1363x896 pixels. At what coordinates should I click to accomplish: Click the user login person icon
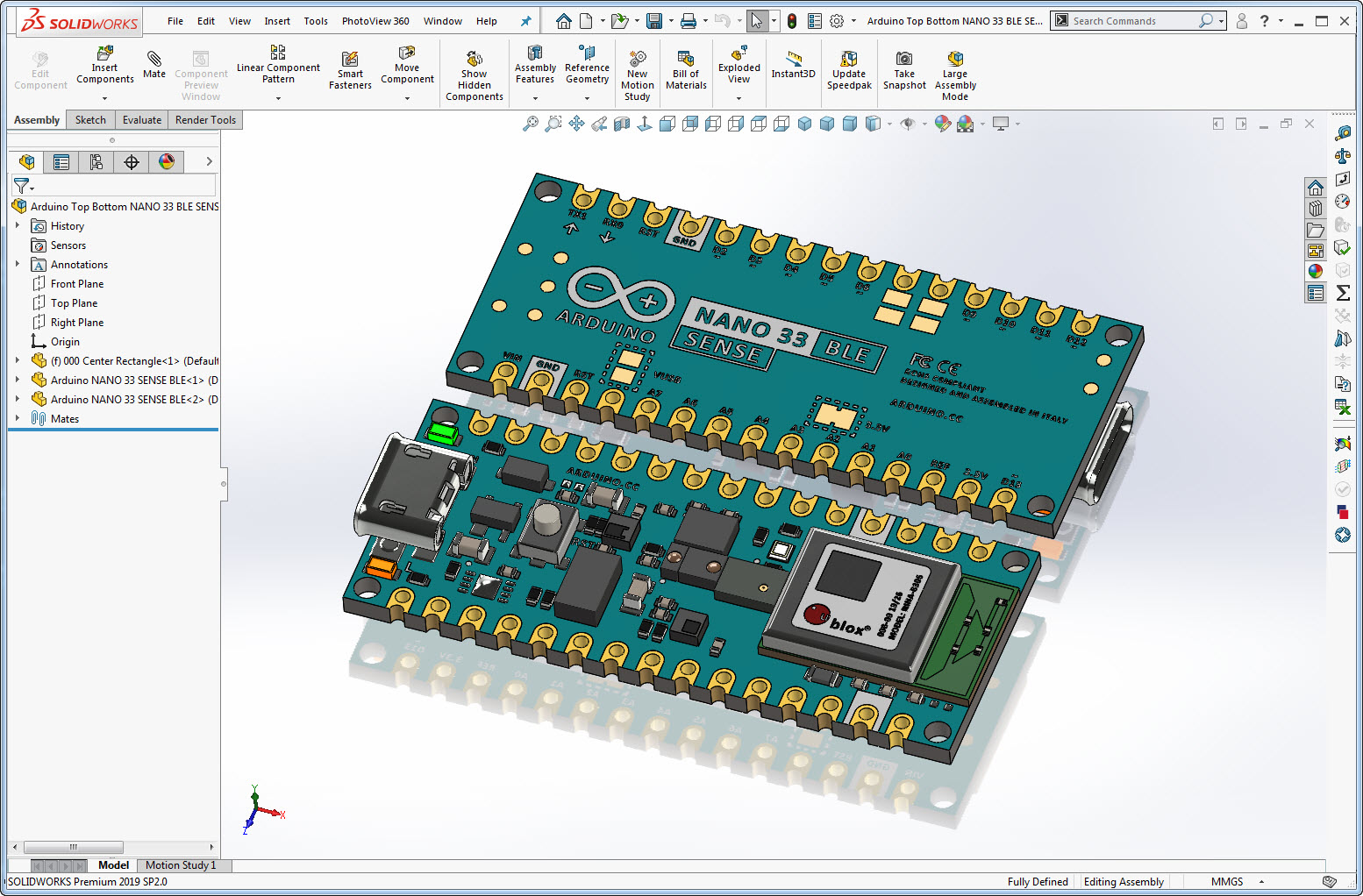point(1242,21)
